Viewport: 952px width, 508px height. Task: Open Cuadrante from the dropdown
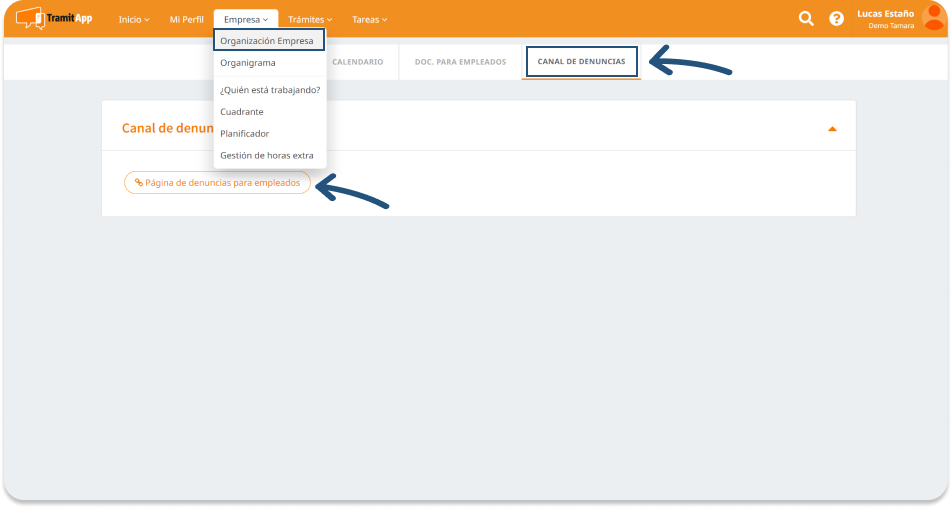coord(242,112)
